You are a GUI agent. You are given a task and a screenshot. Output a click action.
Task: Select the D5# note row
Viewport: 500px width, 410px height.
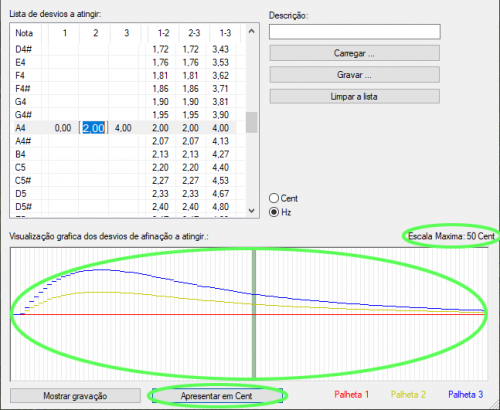pos(128,207)
